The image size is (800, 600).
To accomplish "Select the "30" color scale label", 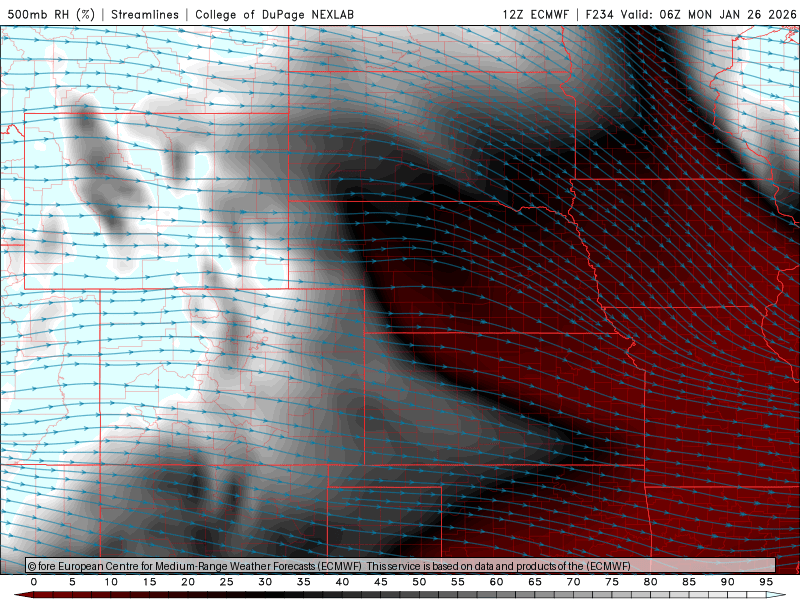I will click(x=265, y=582).
